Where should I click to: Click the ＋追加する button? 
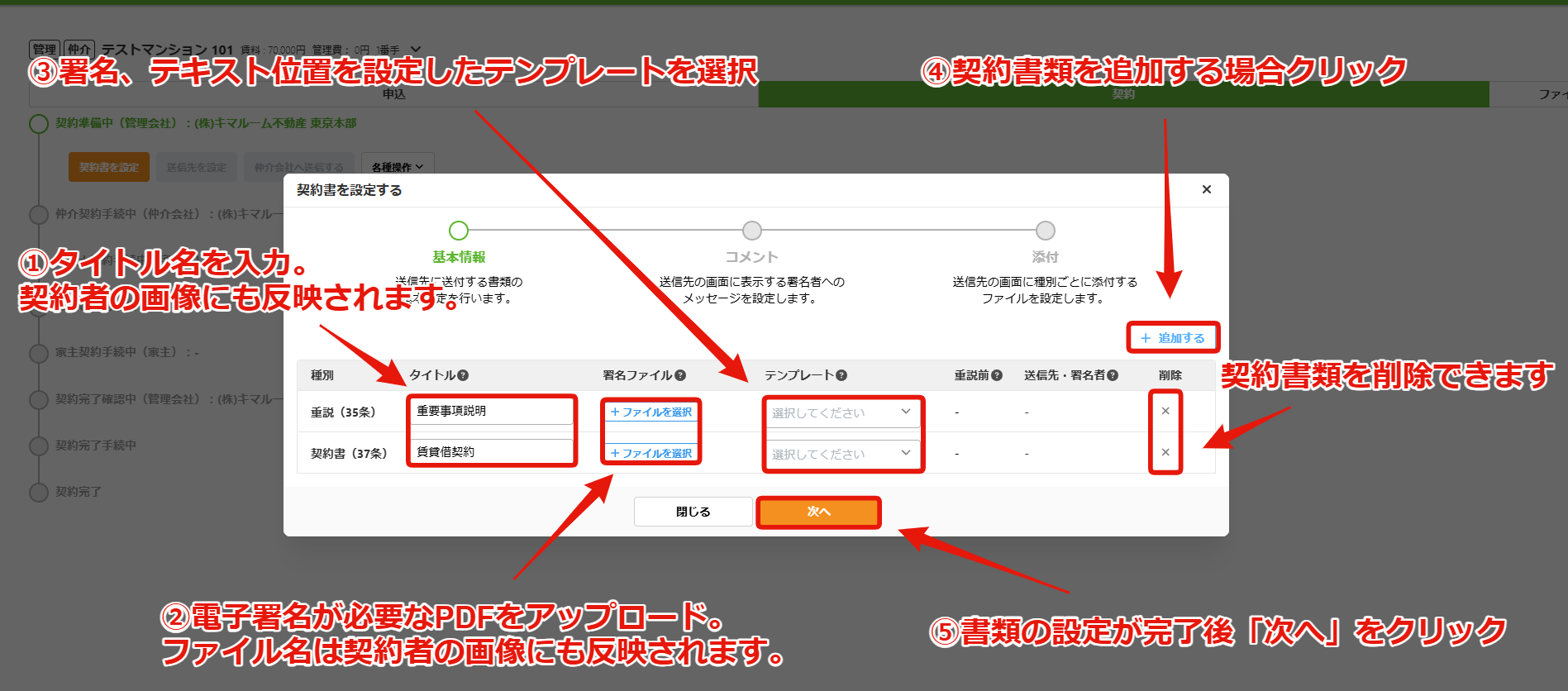pyautogui.click(x=1173, y=338)
